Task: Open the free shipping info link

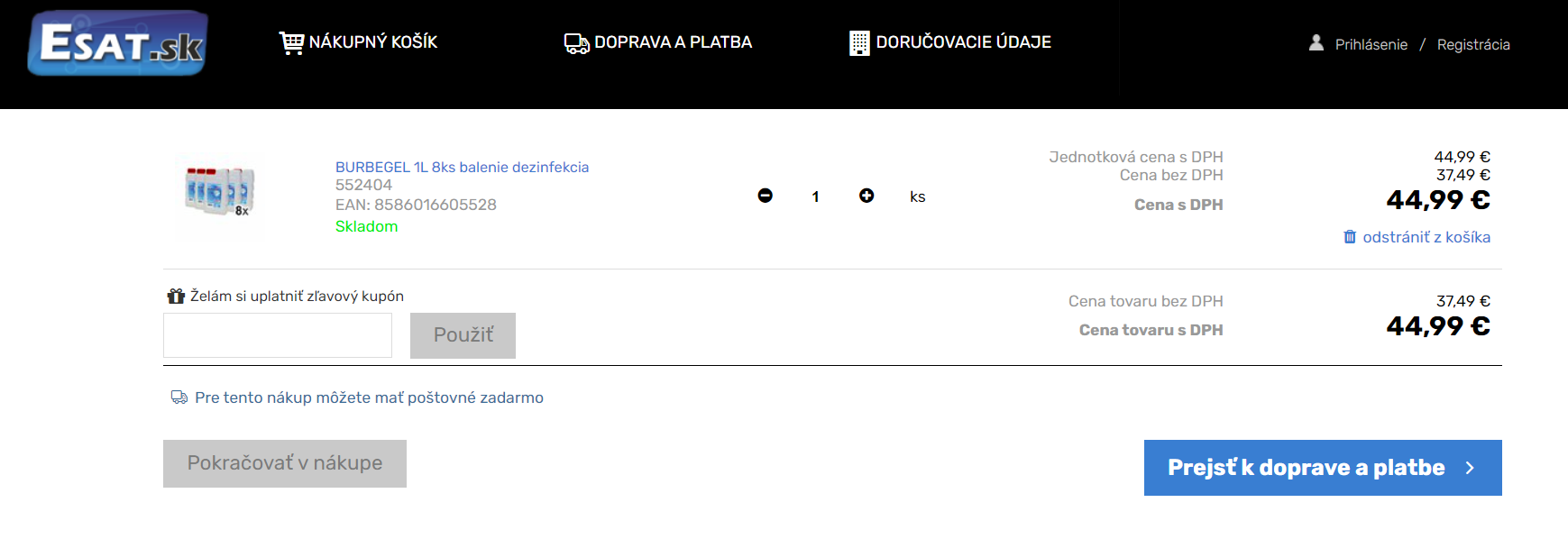Action: (369, 397)
